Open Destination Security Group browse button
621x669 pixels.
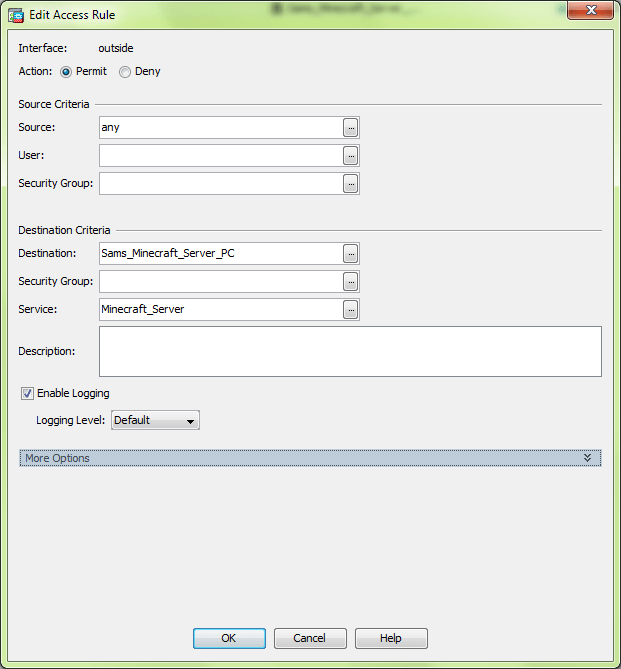click(350, 282)
